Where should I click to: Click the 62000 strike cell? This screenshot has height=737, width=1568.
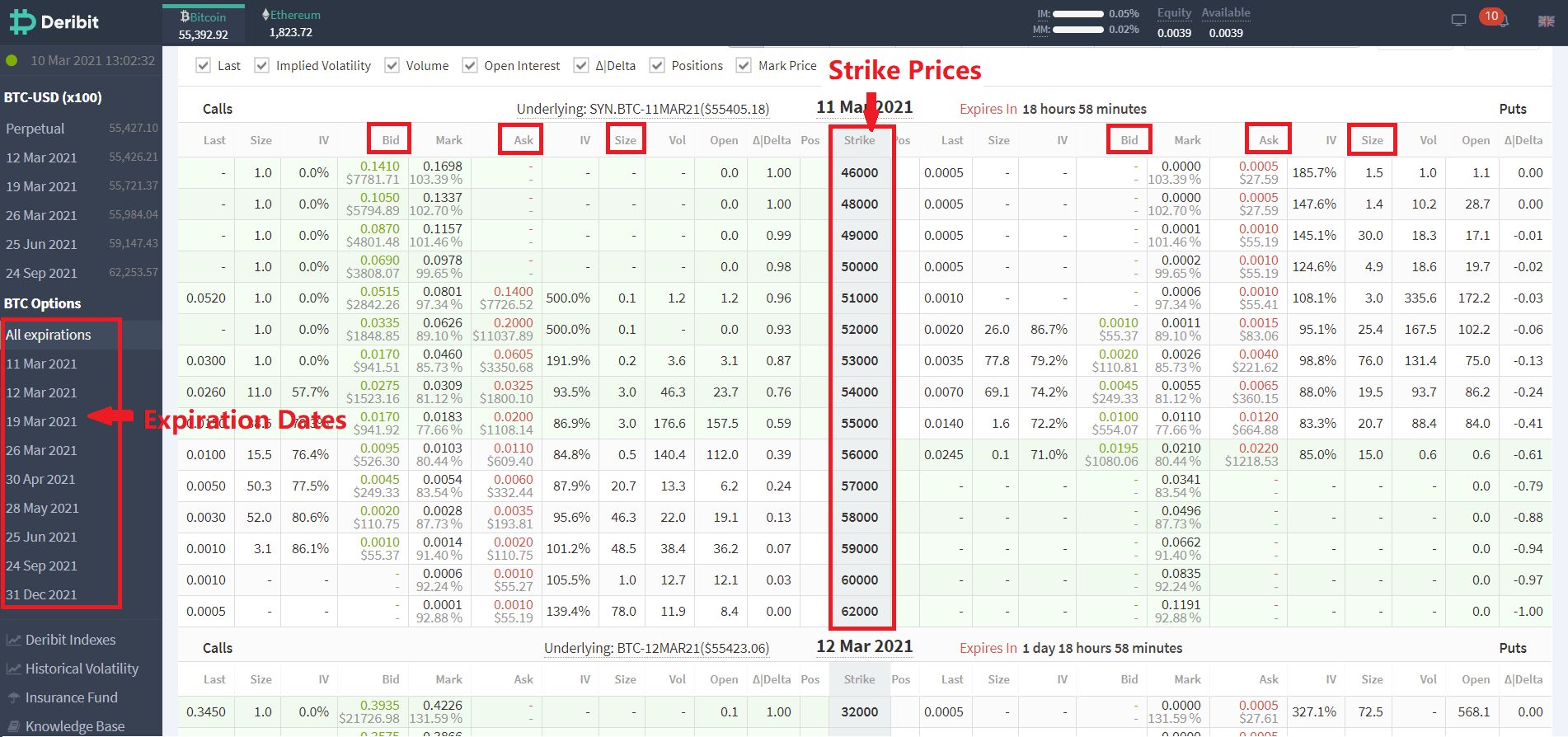tap(860, 612)
